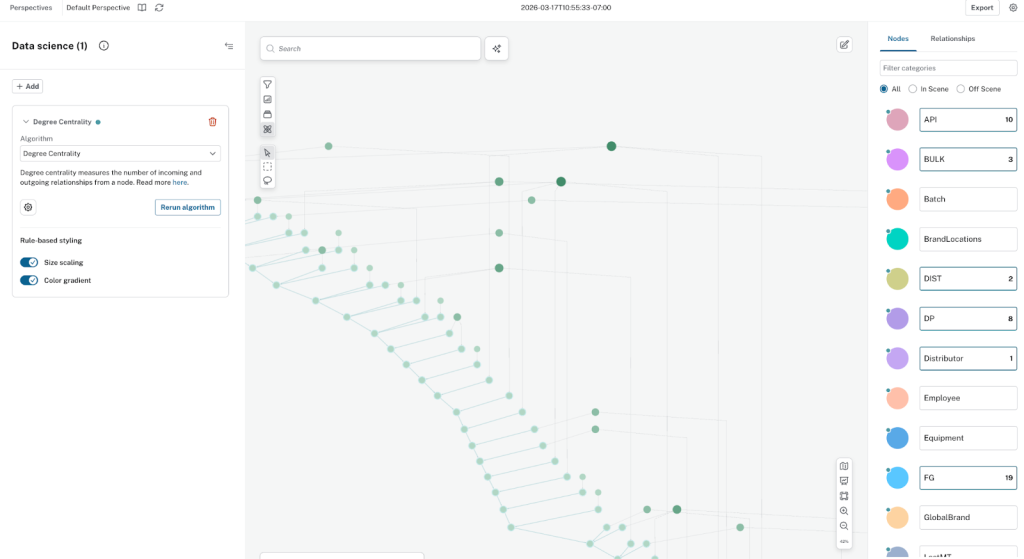Image resolution: width=1024 pixels, height=559 pixels.
Task: Click the Filter categories input field
Action: (947, 68)
